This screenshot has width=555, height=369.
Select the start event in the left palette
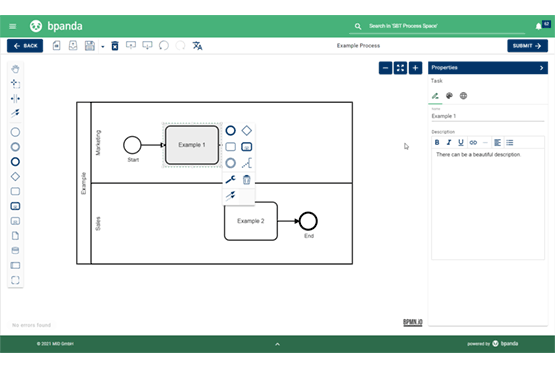tap(15, 132)
